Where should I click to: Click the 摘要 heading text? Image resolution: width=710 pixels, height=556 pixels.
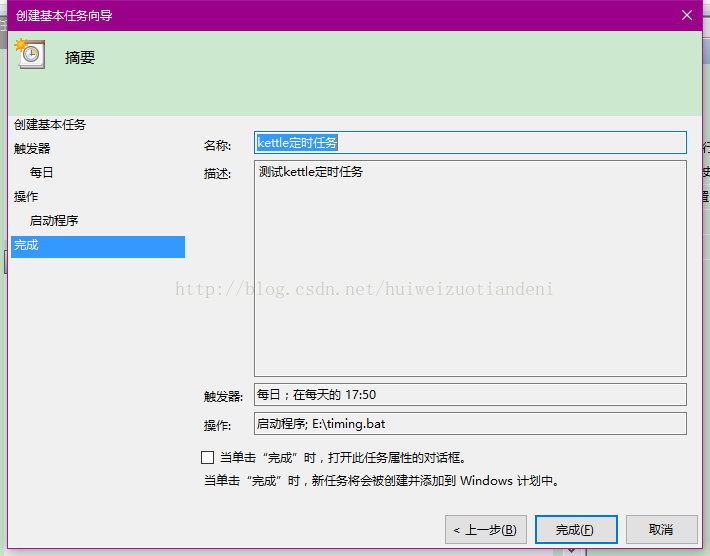point(80,58)
